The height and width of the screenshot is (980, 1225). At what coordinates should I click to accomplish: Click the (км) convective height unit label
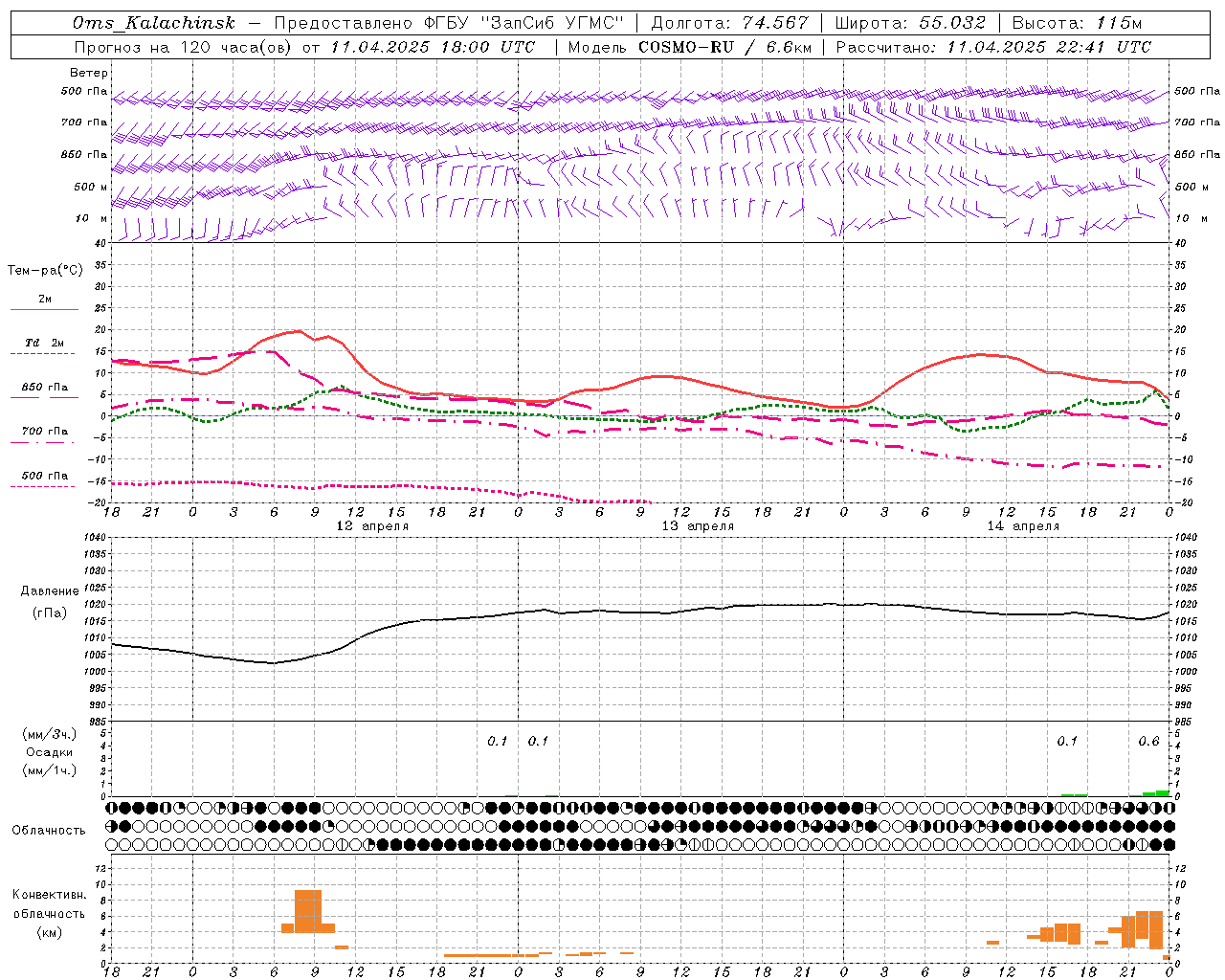[49, 931]
